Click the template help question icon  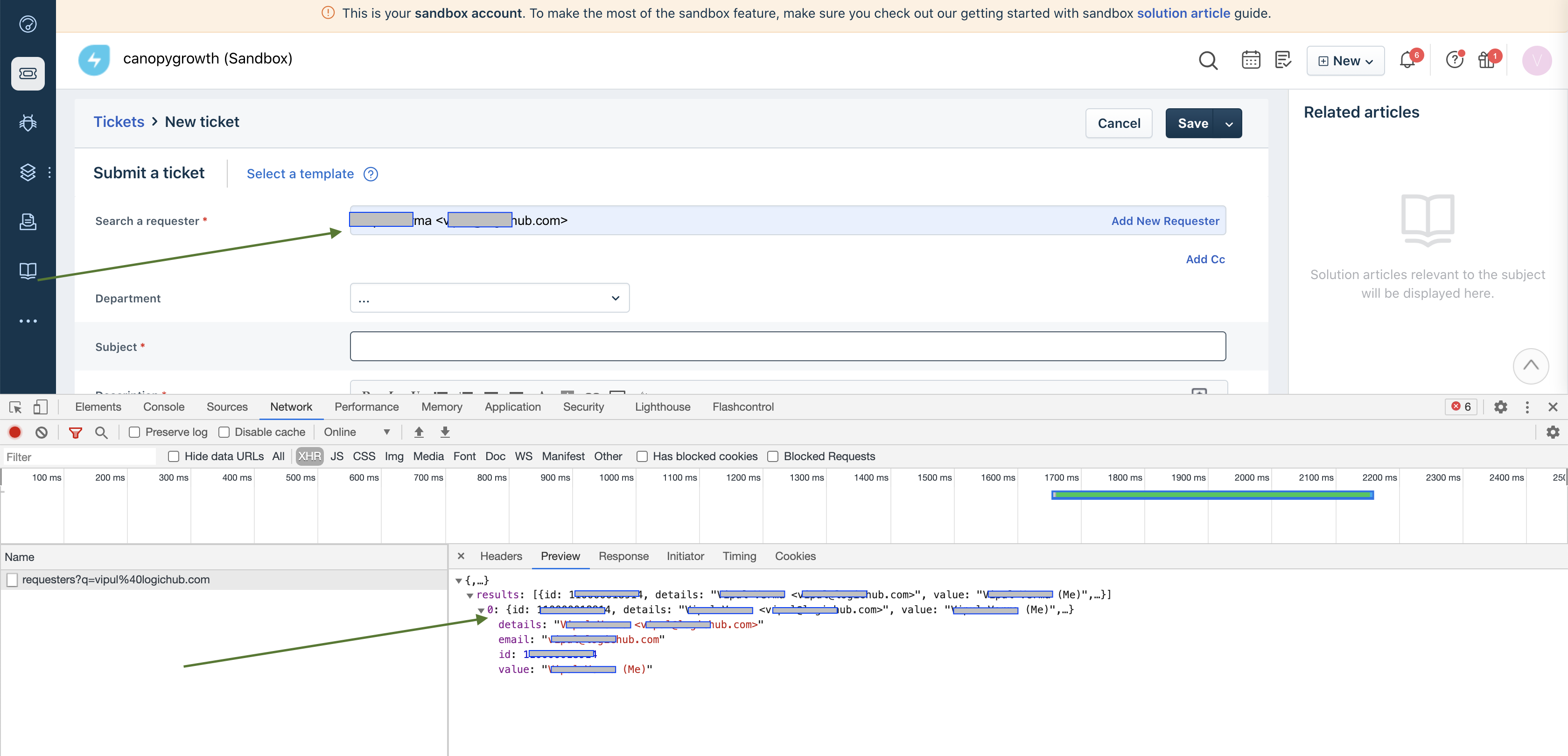pyautogui.click(x=371, y=174)
